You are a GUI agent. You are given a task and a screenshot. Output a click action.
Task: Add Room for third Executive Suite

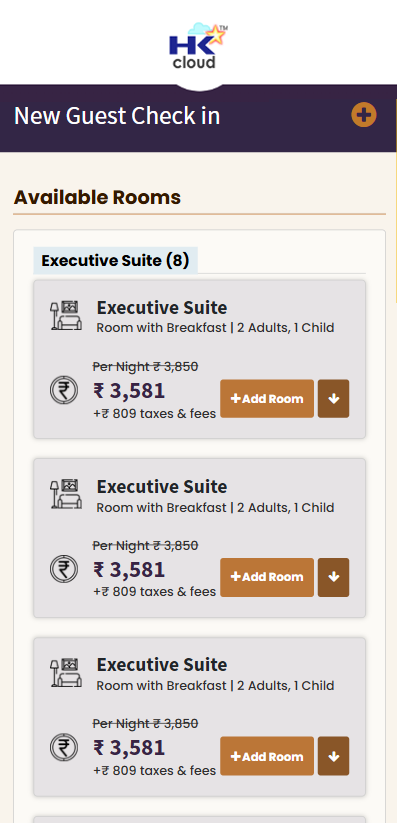(267, 756)
